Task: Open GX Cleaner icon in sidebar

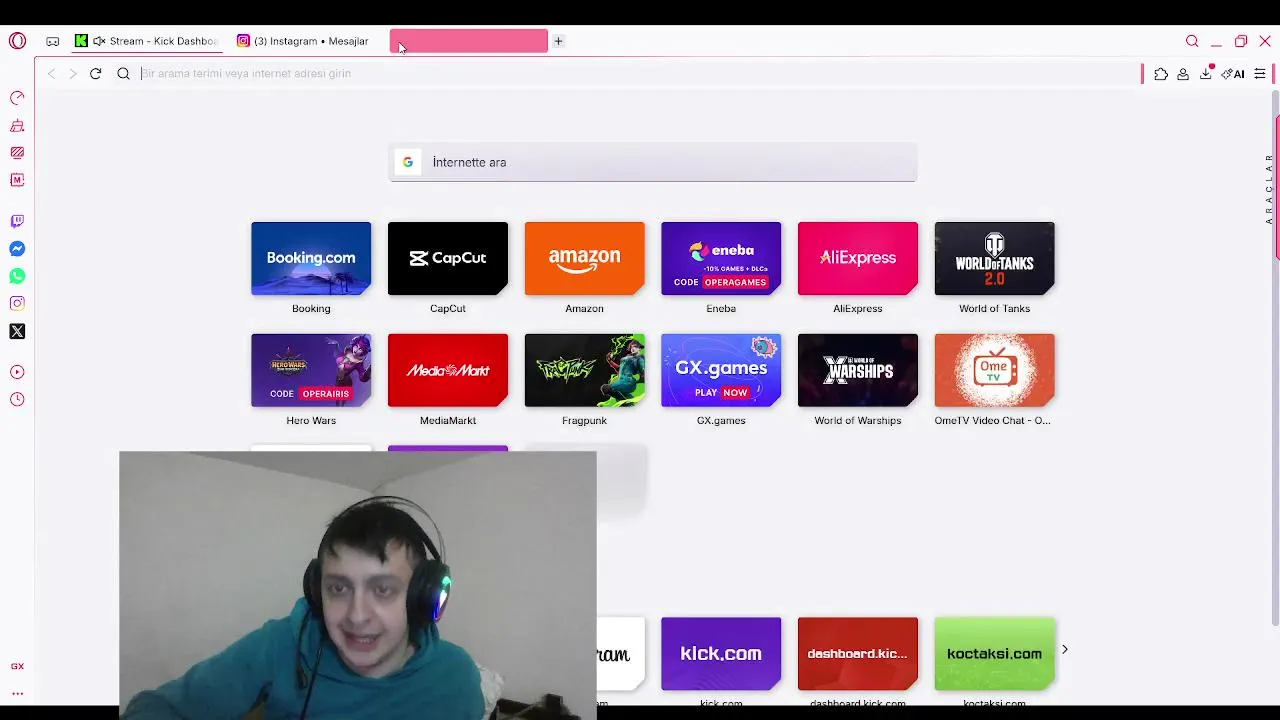Action: tap(17, 126)
